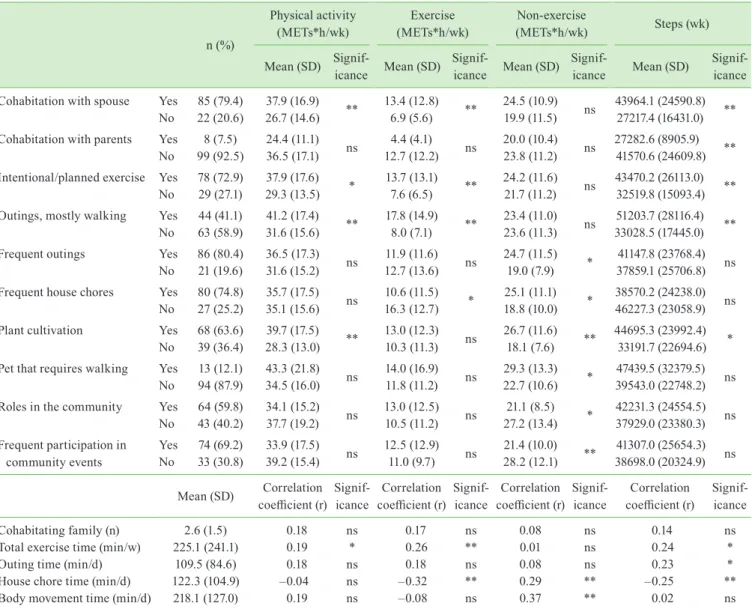Select the value '43.3 (21.8)'

(293, 369)
